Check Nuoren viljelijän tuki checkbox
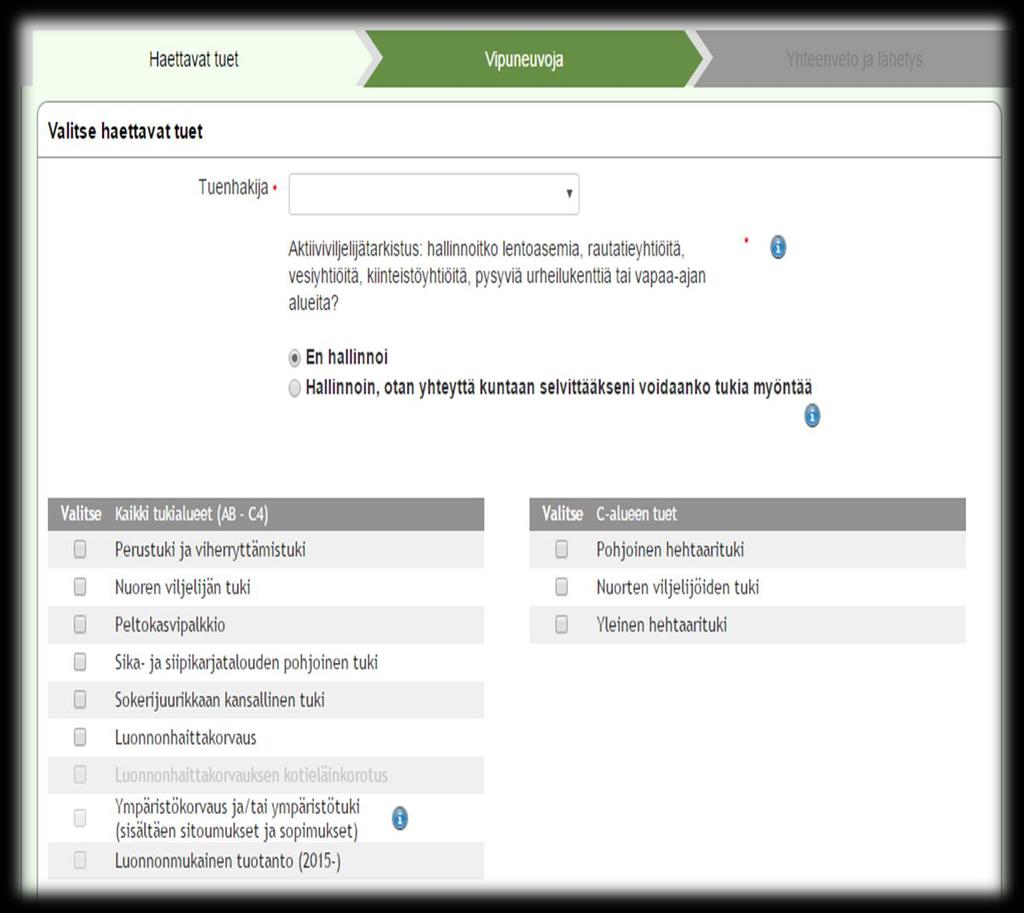Screen dimensions: 1024x913 (x=80, y=587)
